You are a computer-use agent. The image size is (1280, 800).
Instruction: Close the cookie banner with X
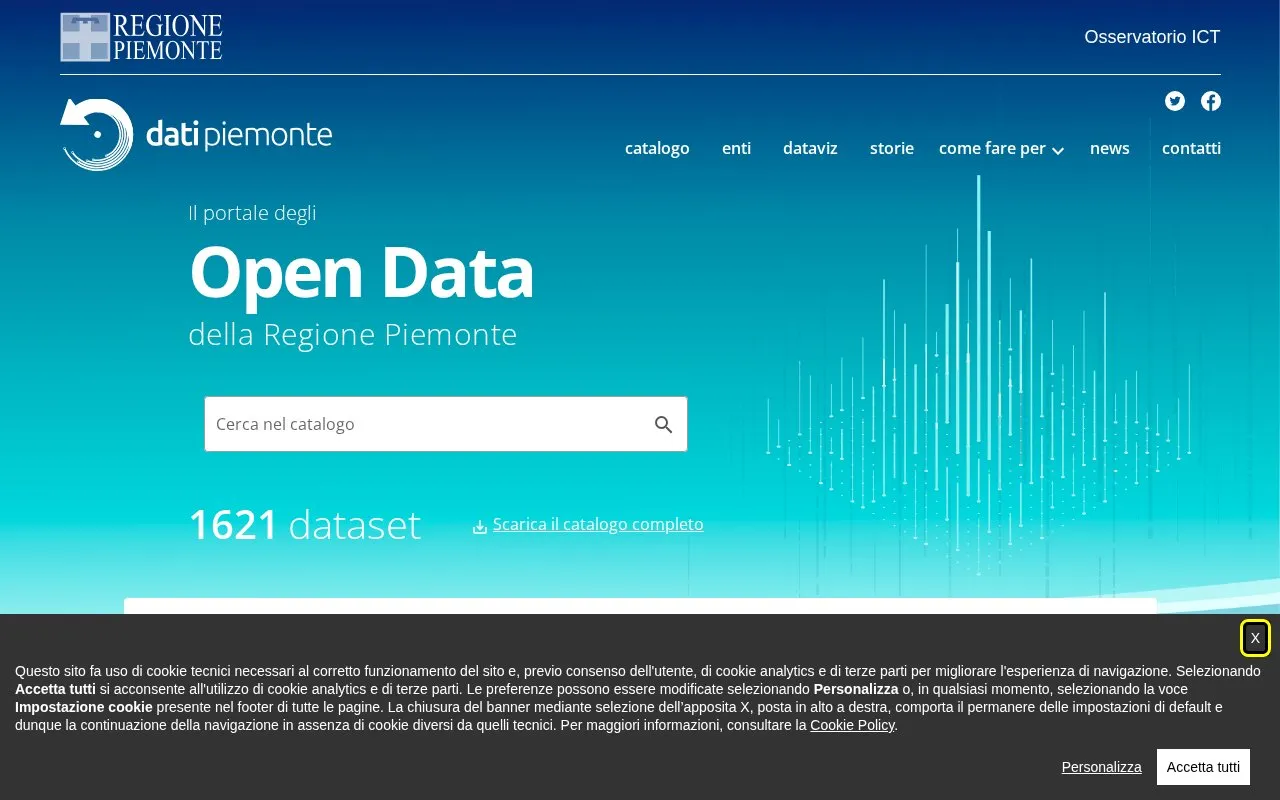1255,638
